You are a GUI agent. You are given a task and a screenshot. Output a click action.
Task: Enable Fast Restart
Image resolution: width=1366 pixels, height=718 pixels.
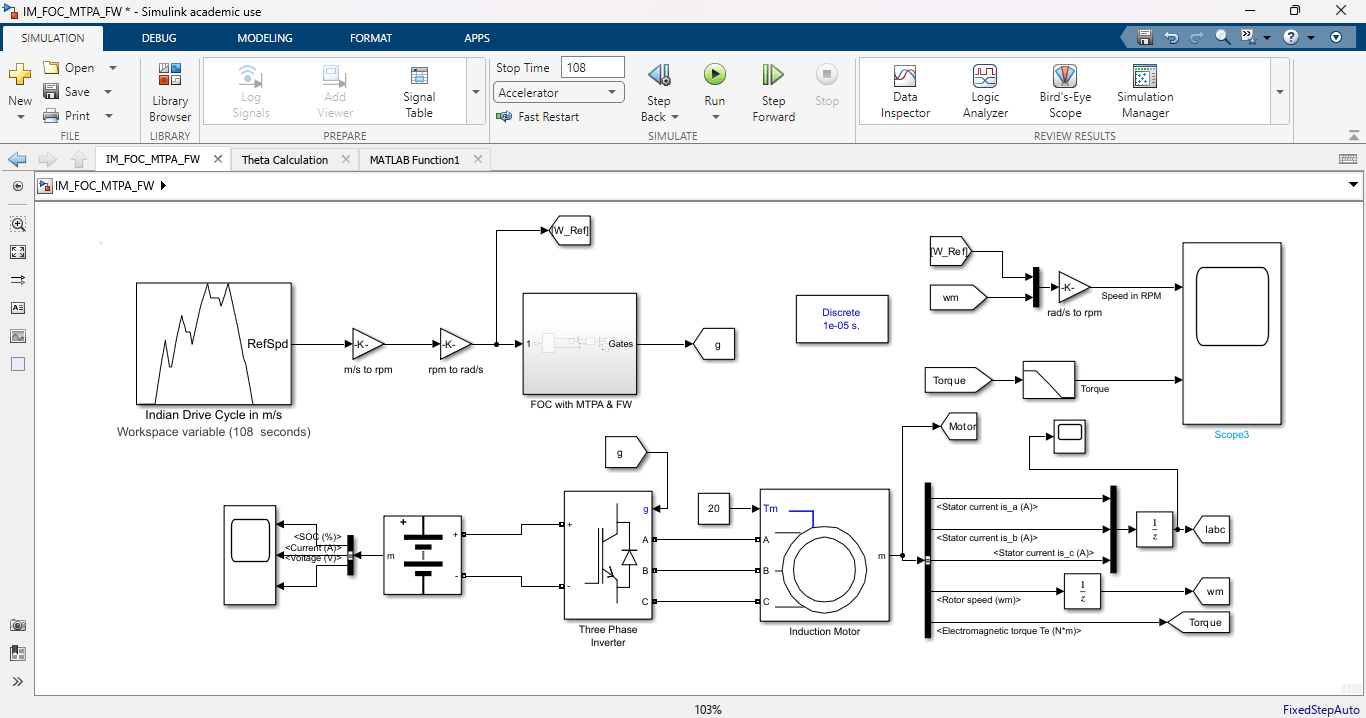540,116
